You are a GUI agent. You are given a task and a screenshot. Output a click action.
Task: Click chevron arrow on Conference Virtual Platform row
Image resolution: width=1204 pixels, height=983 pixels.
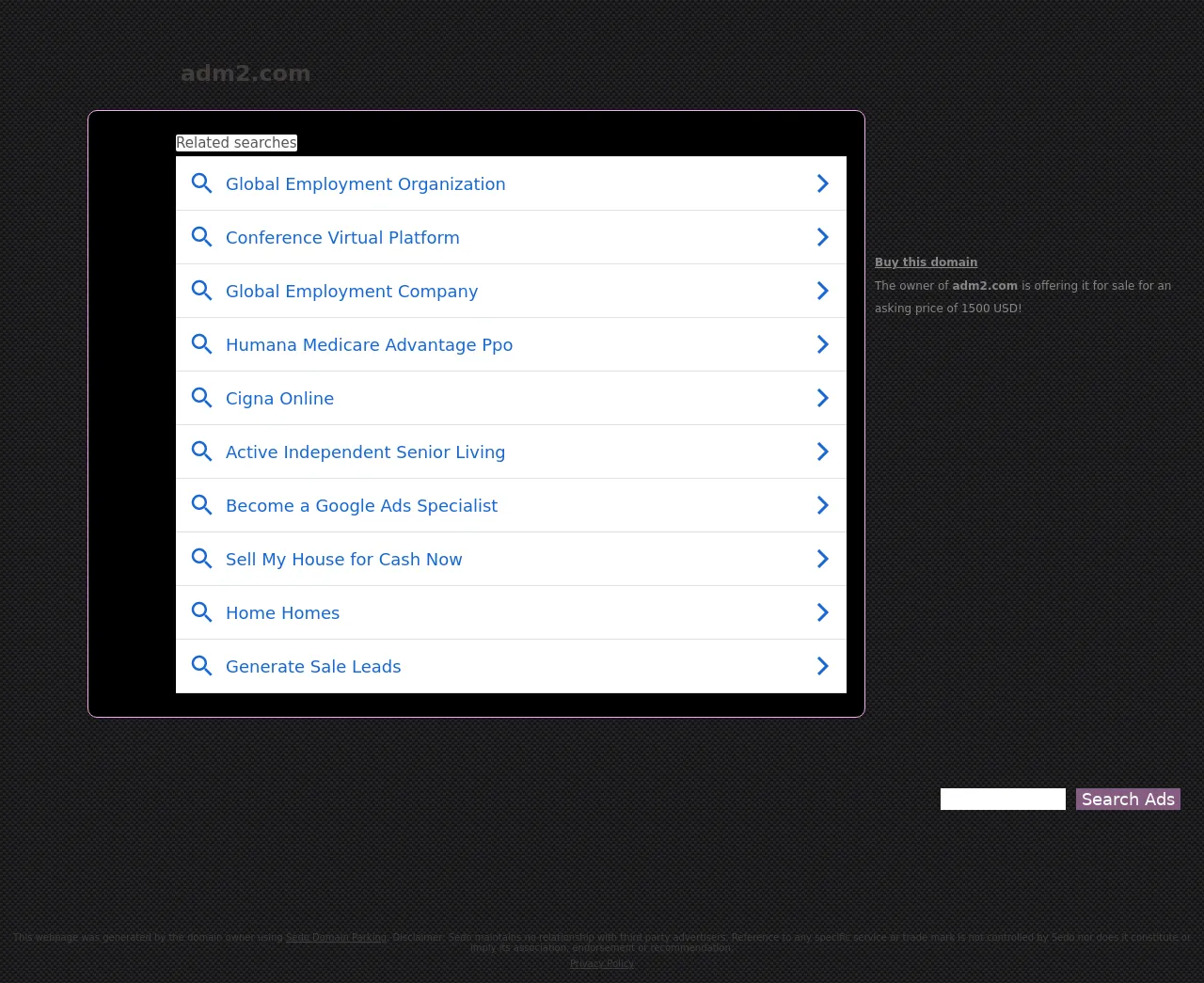point(823,237)
